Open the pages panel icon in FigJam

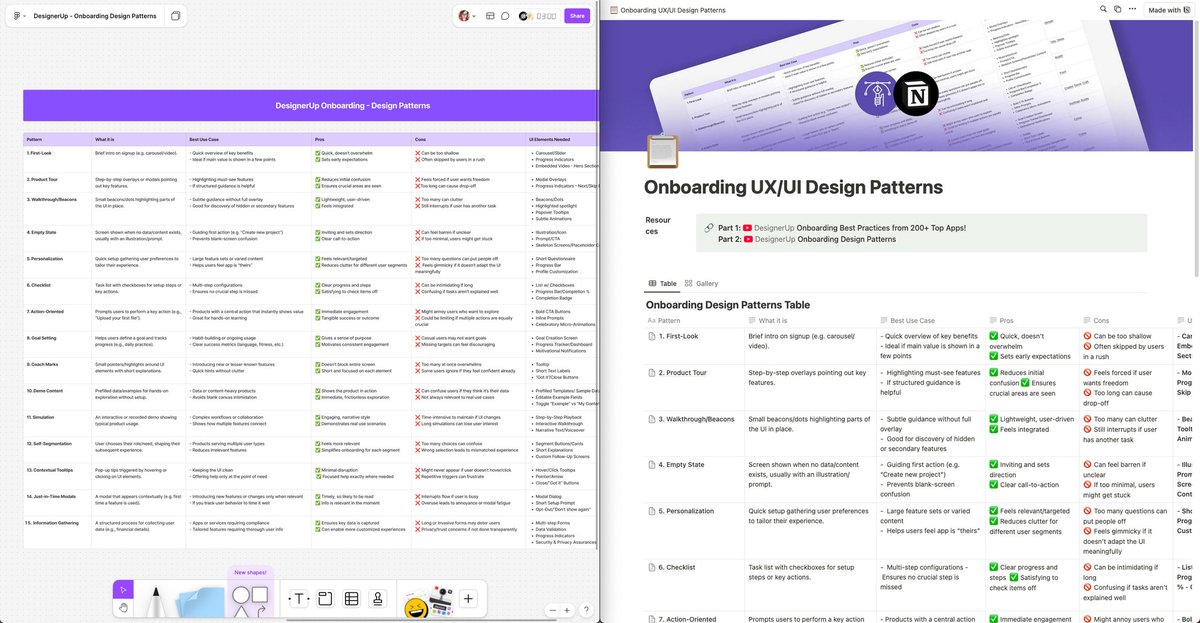(x=176, y=16)
